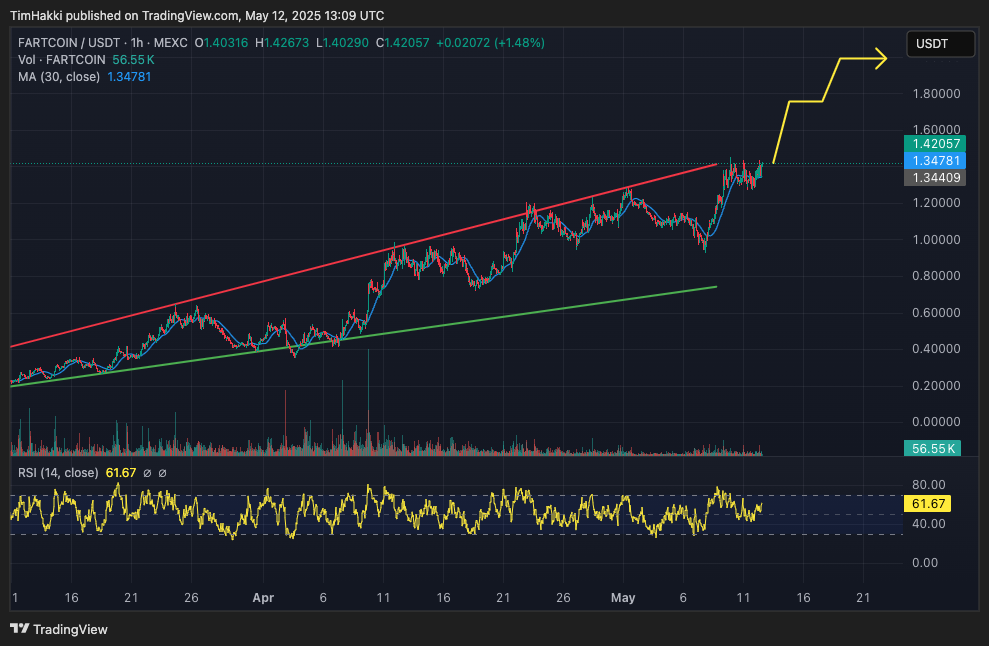This screenshot has height=646, width=989.
Task: Open the MA (30, close) indicator legend
Action: [x=59, y=77]
